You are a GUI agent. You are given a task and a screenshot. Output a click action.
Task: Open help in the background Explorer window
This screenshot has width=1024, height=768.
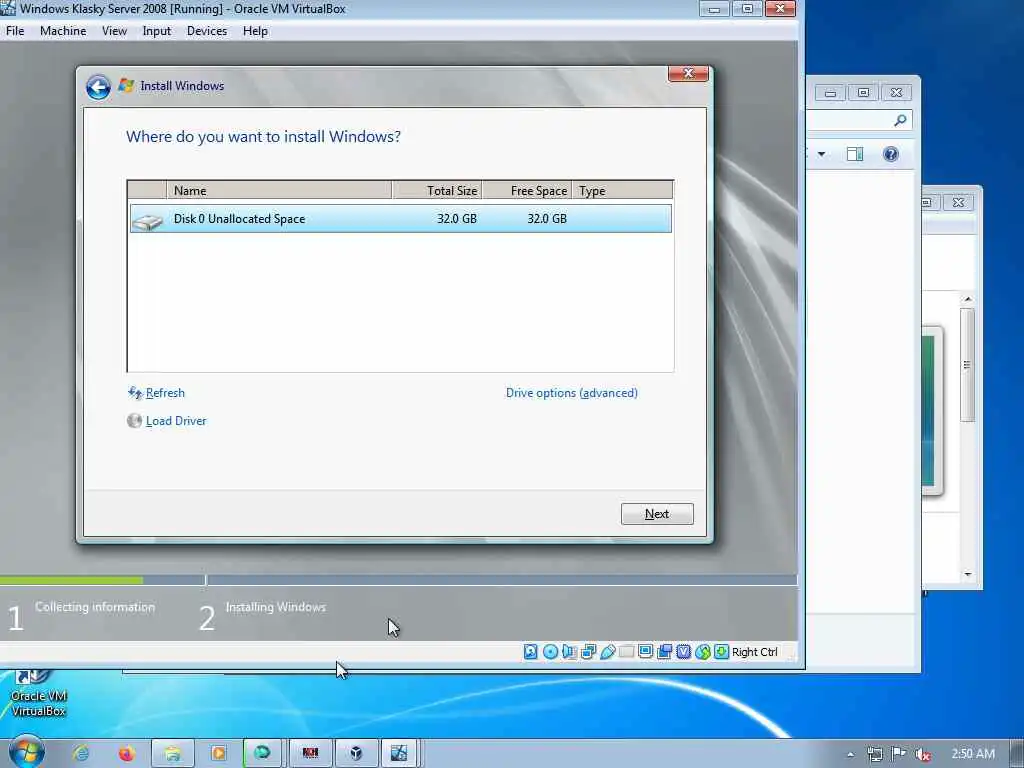(891, 154)
